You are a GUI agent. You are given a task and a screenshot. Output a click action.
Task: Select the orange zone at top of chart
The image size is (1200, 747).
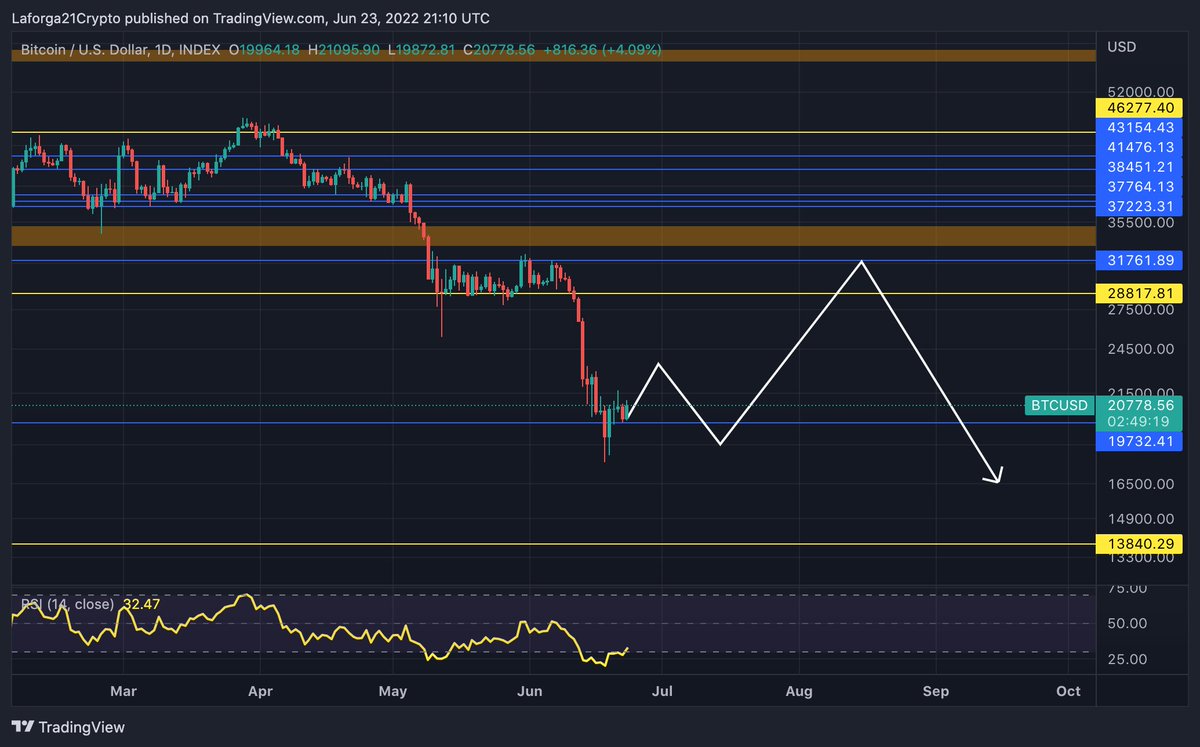[x=553, y=56]
